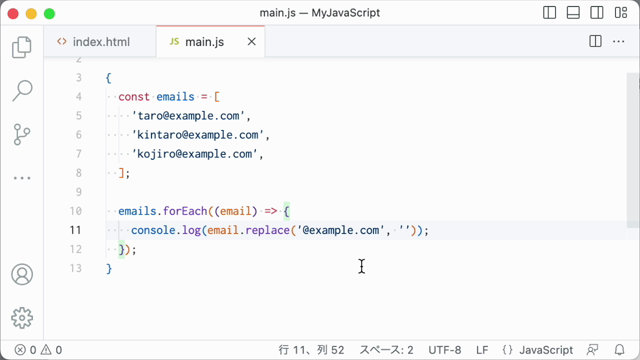Show additional views via ellipsis in activity bar
Image resolution: width=640 pixels, height=360 pixels.
(x=22, y=178)
